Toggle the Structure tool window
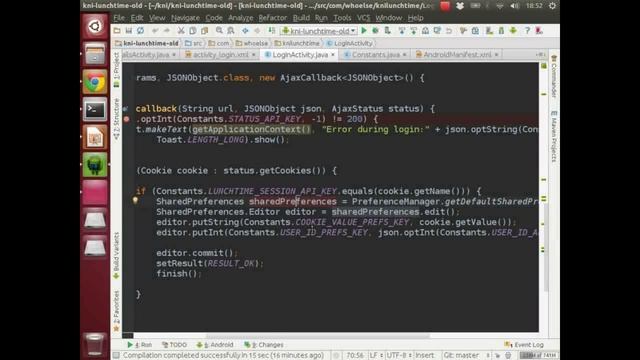This screenshot has height=360, width=640. [117, 118]
